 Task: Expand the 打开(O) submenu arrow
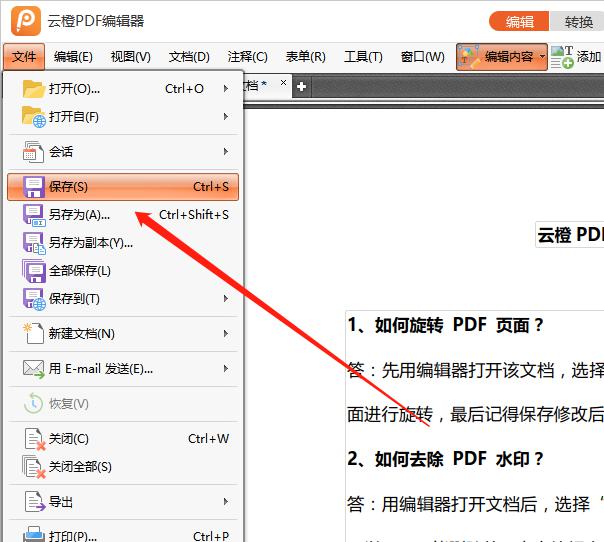pyautogui.click(x=226, y=89)
